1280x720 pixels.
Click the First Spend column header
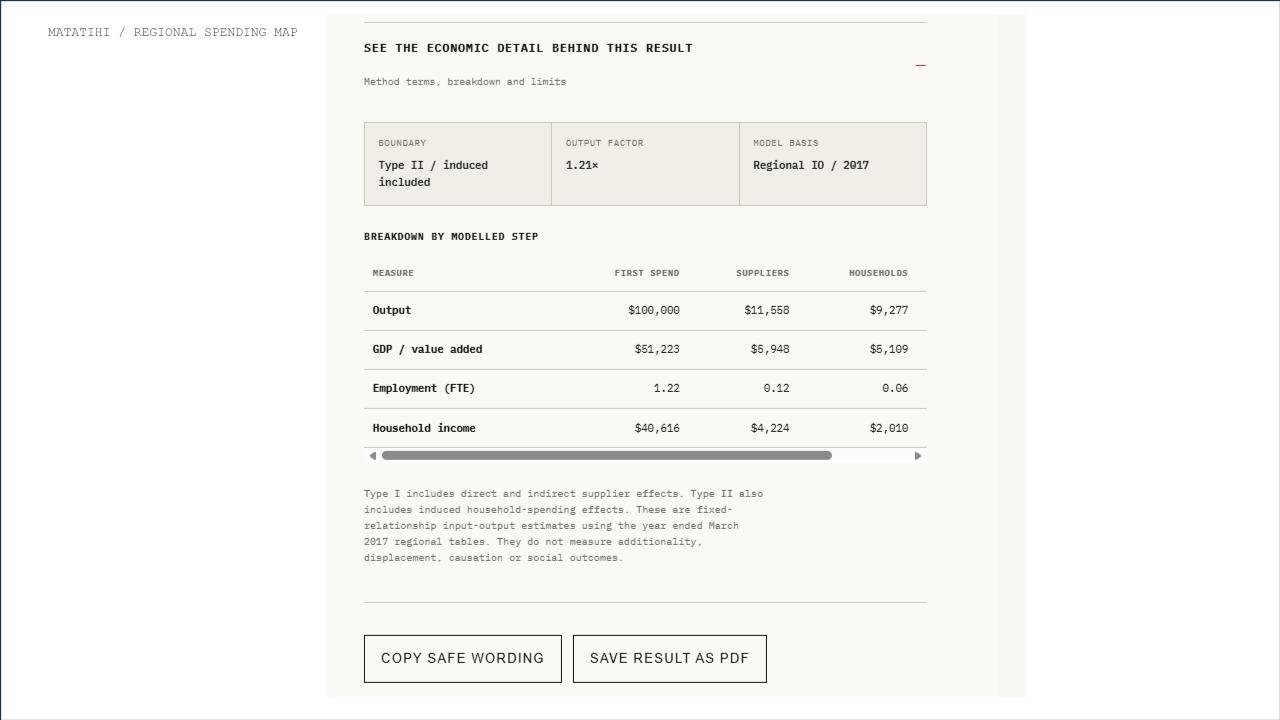(647, 273)
